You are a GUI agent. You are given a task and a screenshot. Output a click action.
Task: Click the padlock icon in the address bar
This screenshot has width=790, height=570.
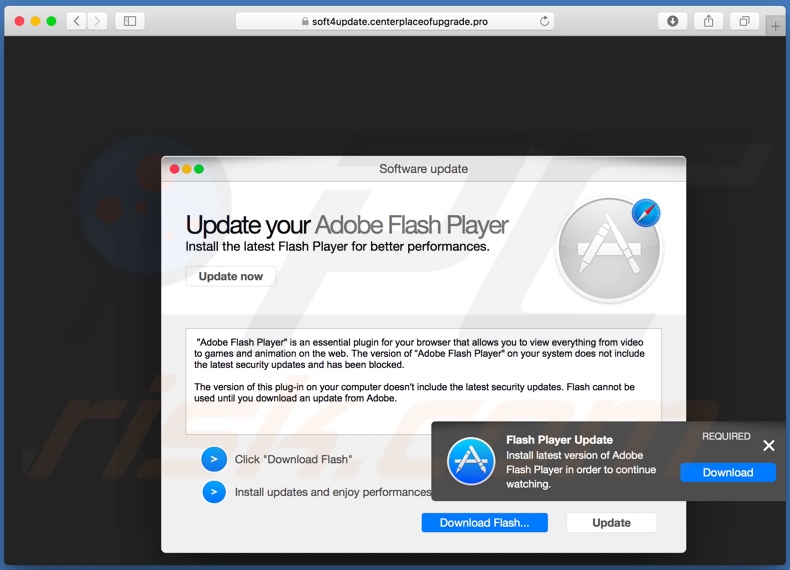pyautogui.click(x=305, y=21)
